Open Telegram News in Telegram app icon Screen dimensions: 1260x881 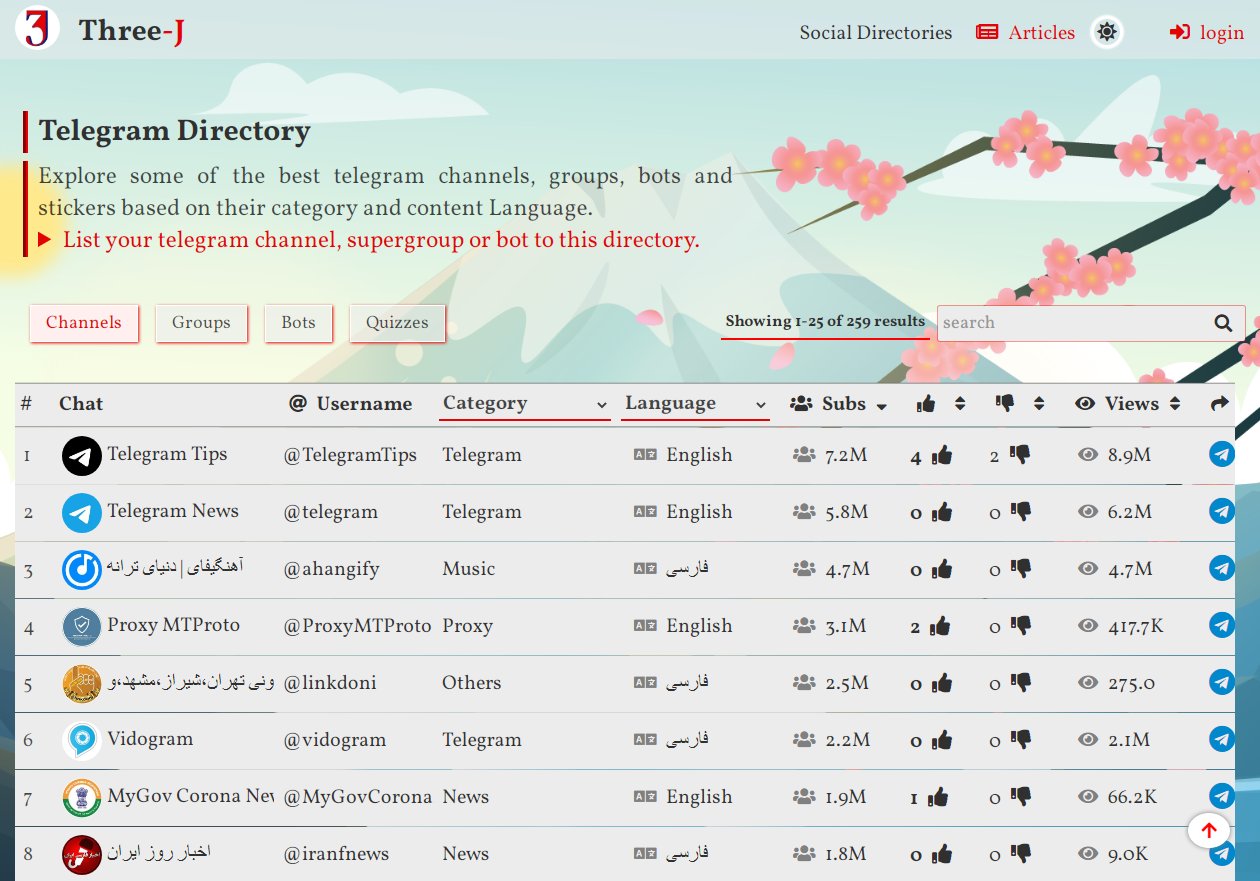(x=1221, y=511)
